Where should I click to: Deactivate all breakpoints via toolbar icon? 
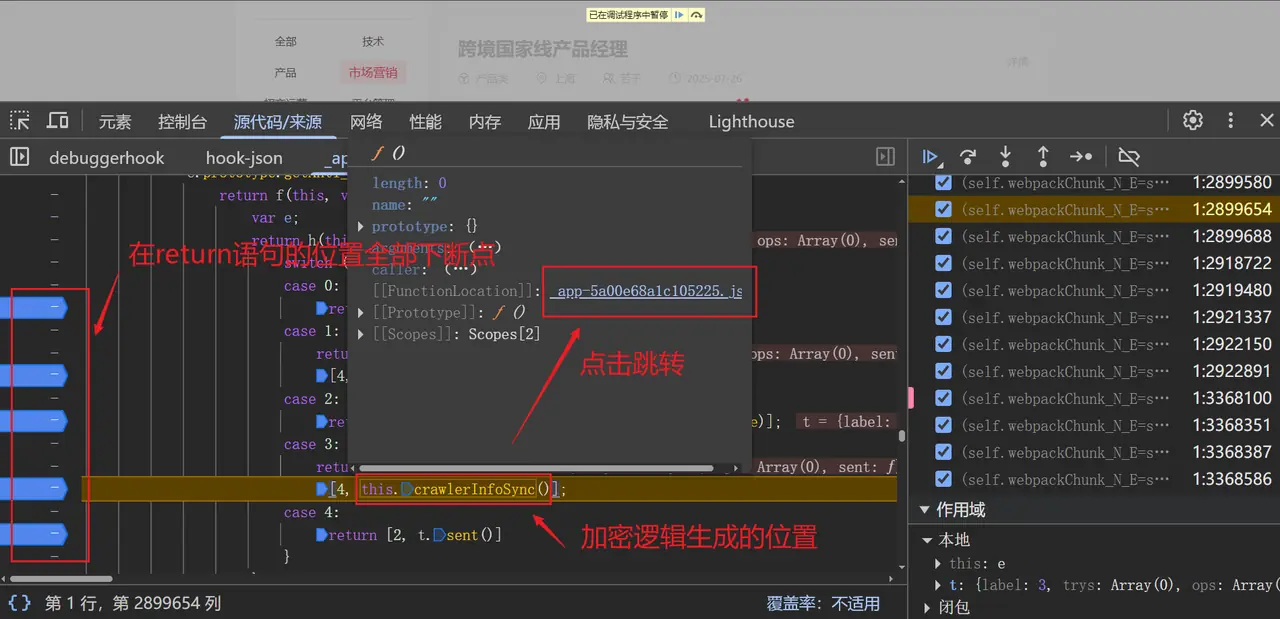tap(1129, 157)
